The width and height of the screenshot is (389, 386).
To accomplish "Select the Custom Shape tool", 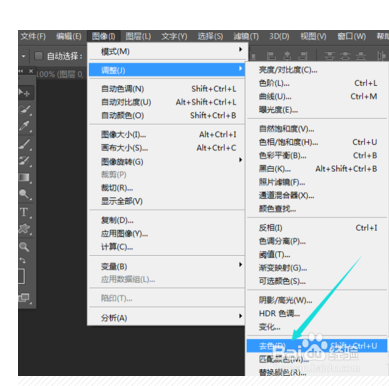I will 24,229.
